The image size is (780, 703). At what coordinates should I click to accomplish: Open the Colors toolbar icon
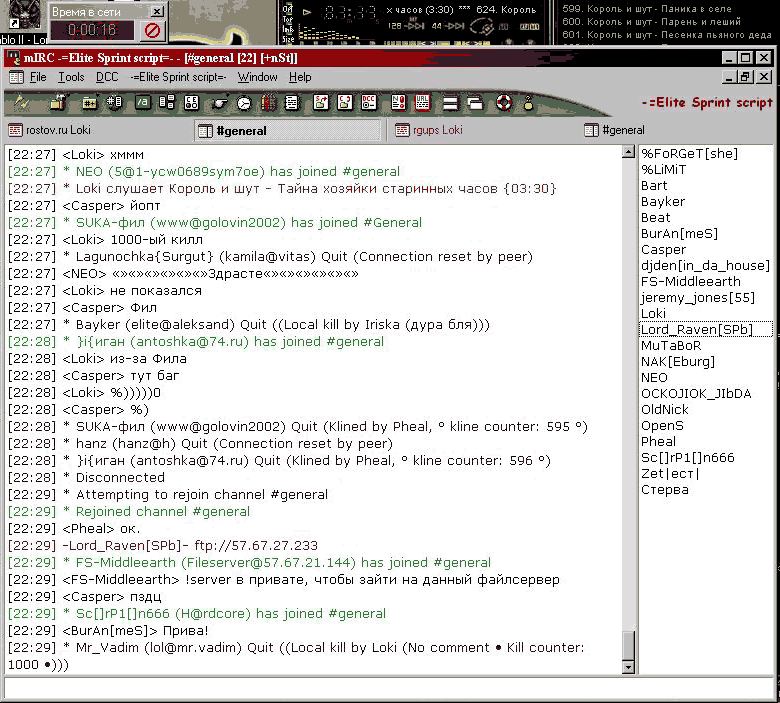269,102
